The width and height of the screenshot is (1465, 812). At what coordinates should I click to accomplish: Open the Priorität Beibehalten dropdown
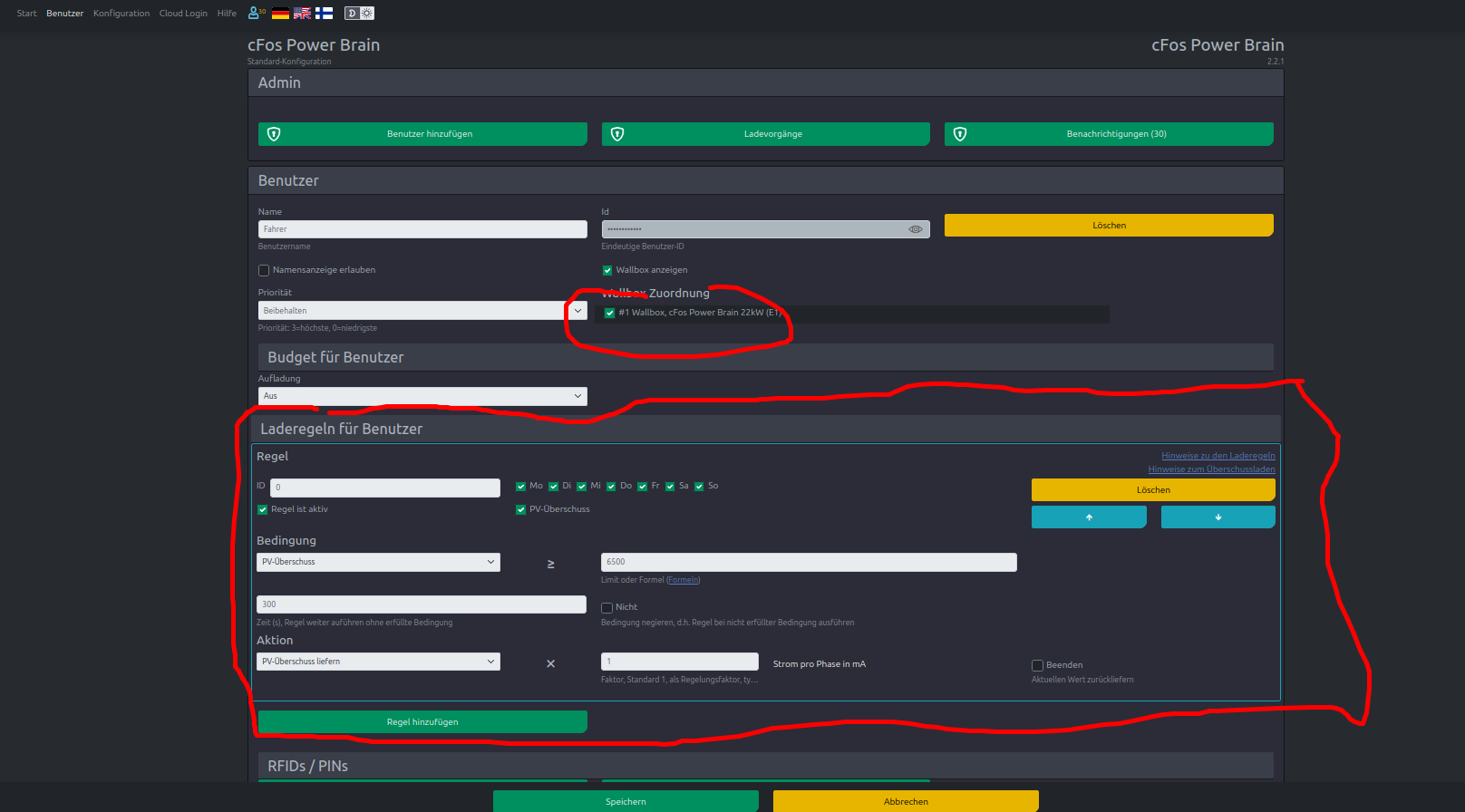[x=422, y=310]
